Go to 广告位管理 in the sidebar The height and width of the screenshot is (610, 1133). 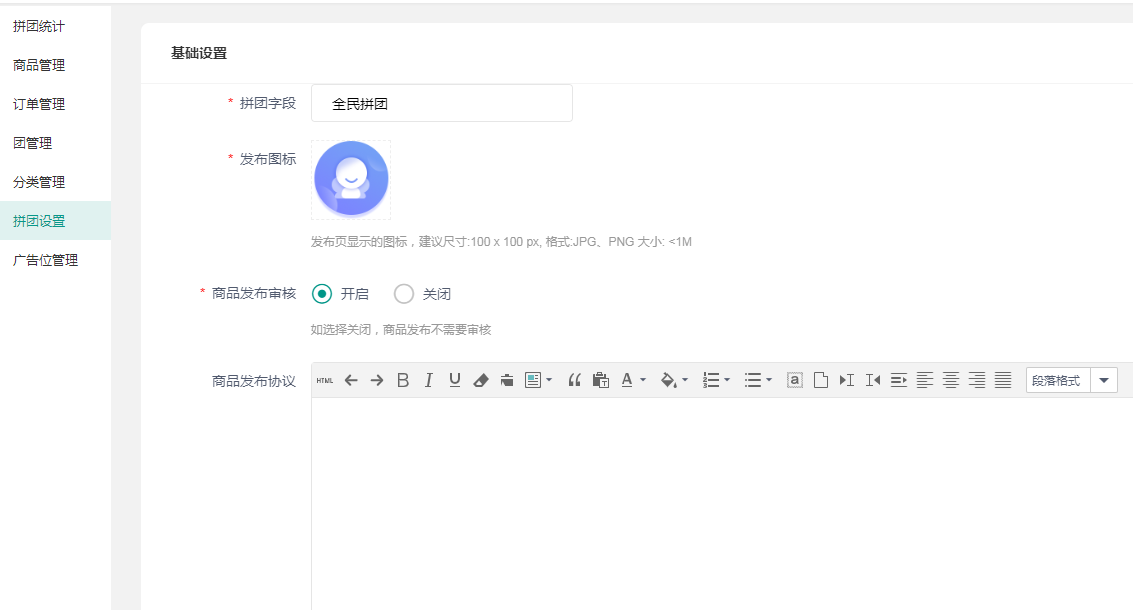pyautogui.click(x=45, y=260)
